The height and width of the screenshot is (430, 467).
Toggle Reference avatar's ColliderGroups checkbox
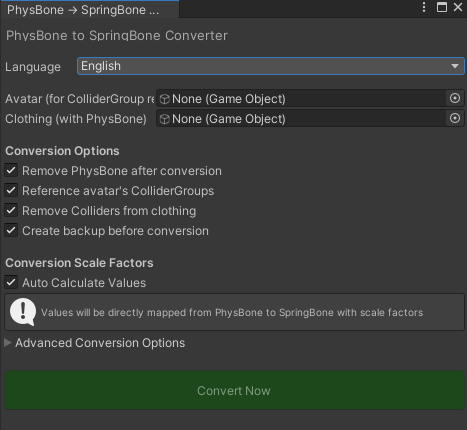11,190
